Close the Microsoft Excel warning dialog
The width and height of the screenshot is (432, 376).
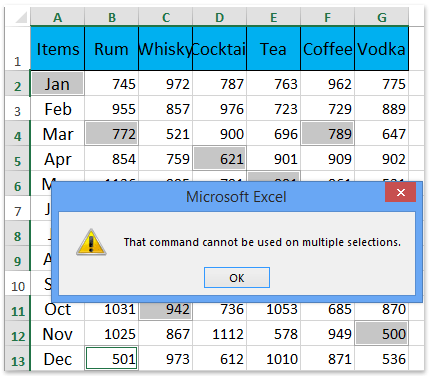[x=400, y=192]
